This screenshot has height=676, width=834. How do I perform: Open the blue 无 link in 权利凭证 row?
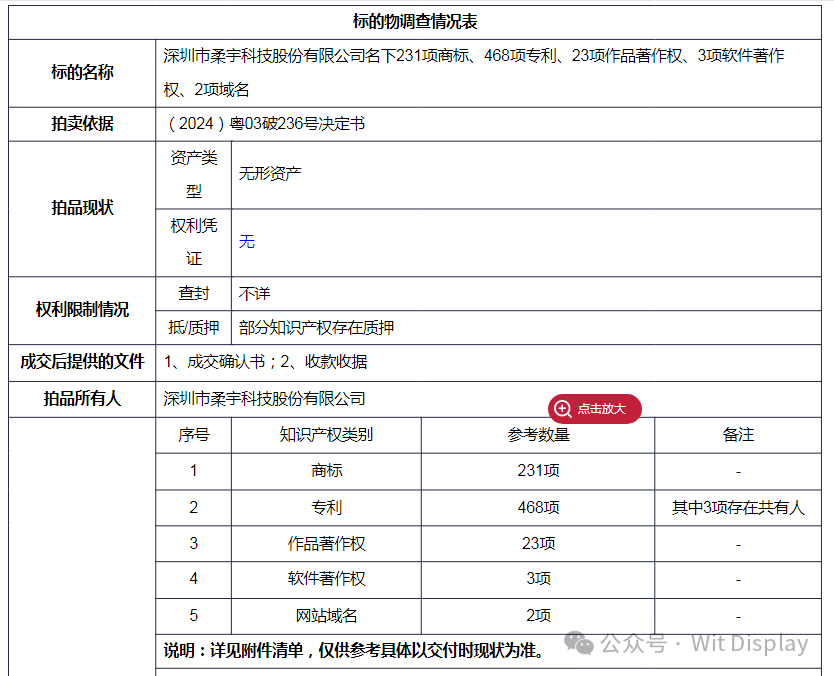tap(247, 241)
